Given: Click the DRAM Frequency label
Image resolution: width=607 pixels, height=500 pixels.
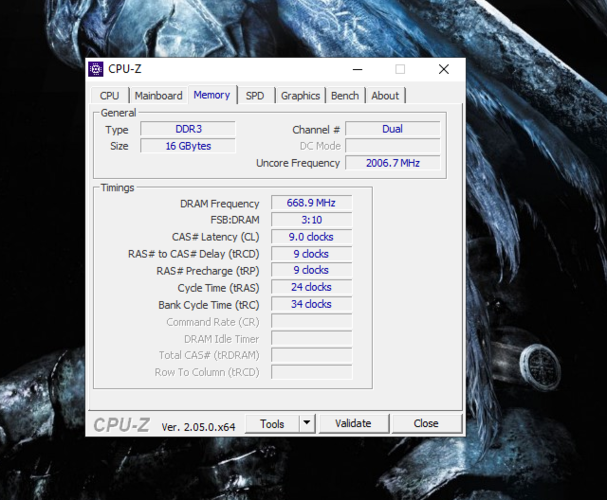Looking at the screenshot, I should tap(219, 204).
